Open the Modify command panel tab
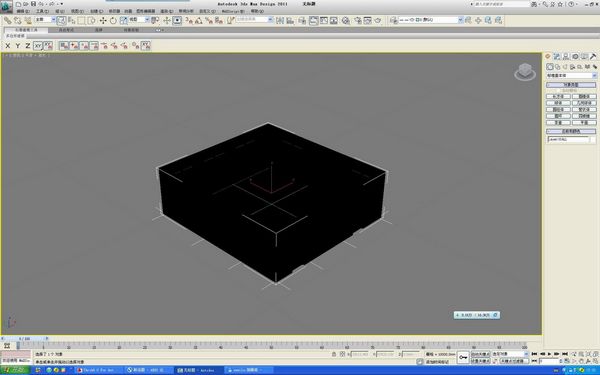 pos(557,56)
